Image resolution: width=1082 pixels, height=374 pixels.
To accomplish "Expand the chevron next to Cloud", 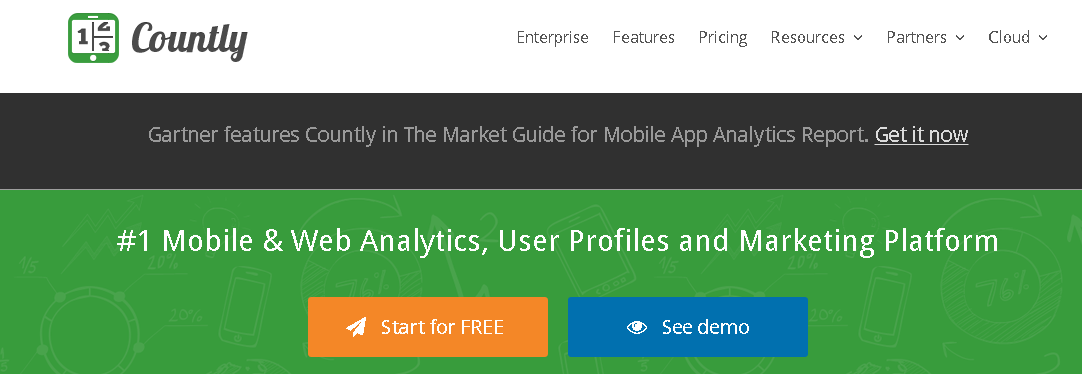I will click(x=1042, y=38).
